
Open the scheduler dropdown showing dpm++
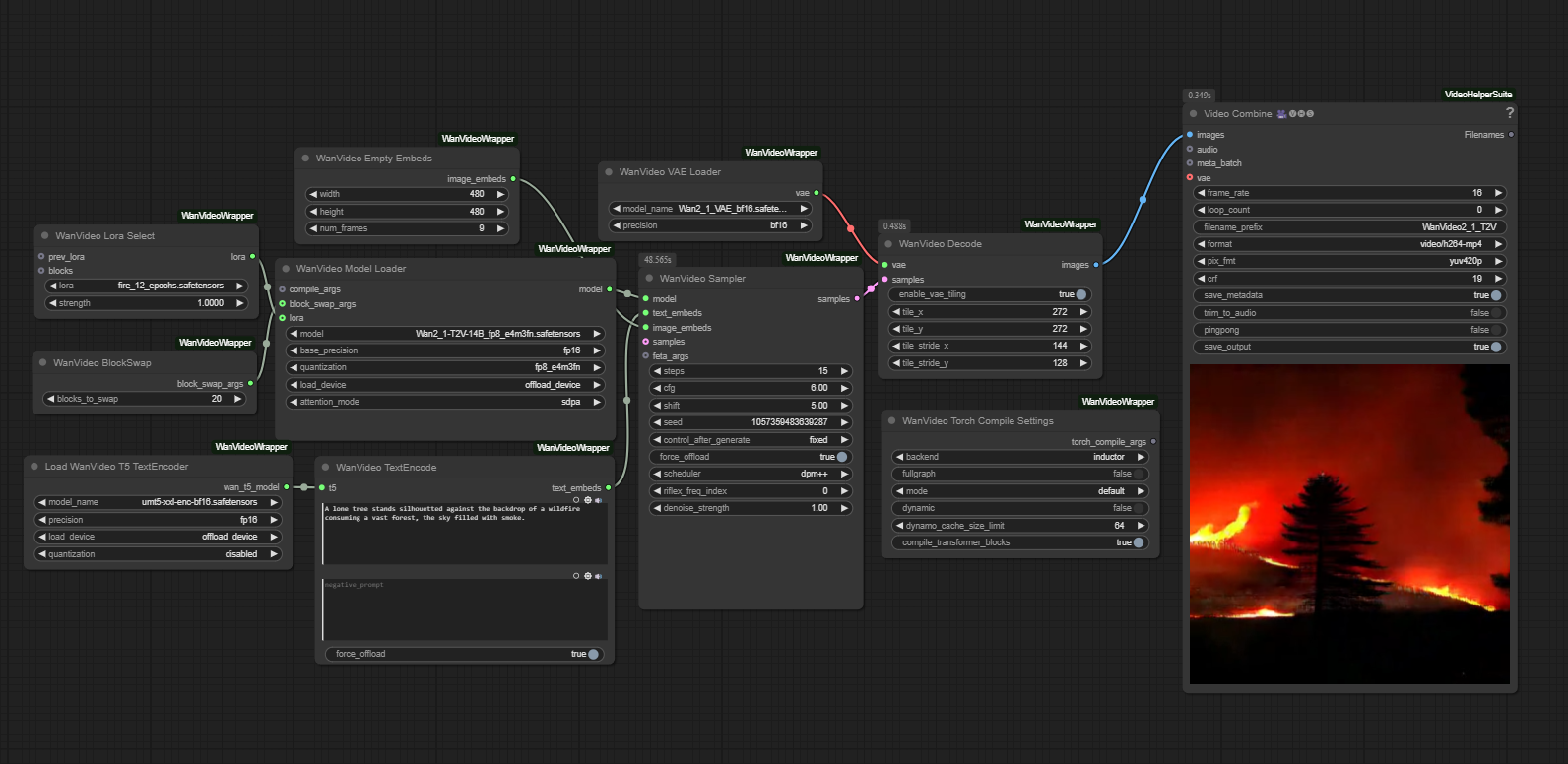point(751,474)
